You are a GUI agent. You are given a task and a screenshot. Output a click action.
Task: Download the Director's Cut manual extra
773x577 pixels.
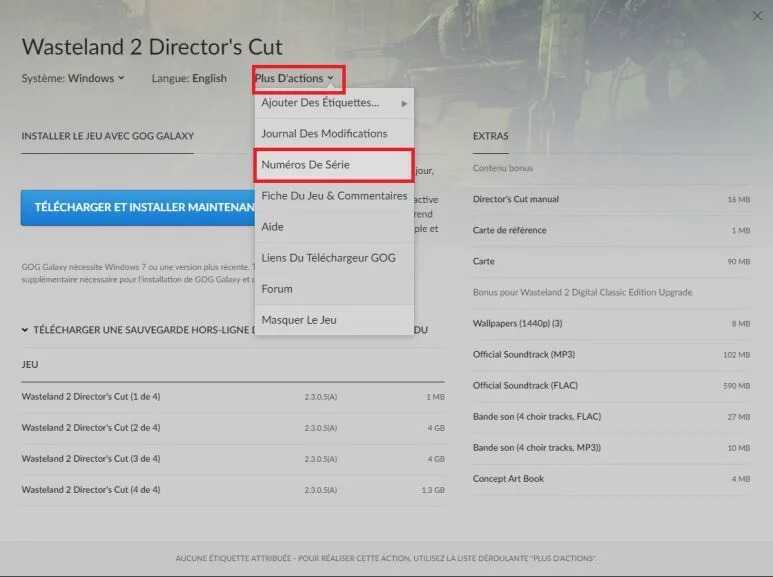coord(516,199)
